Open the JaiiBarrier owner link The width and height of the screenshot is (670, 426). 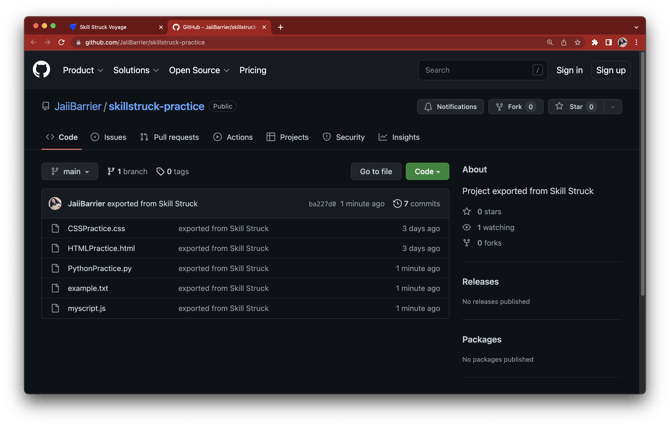coord(78,106)
